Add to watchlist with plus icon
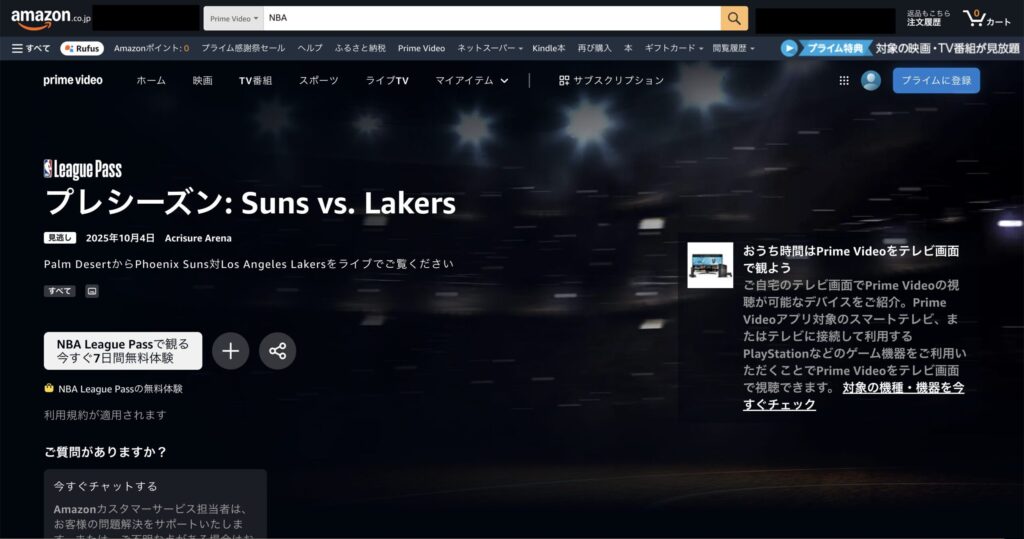This screenshot has height=539, width=1024. click(231, 351)
